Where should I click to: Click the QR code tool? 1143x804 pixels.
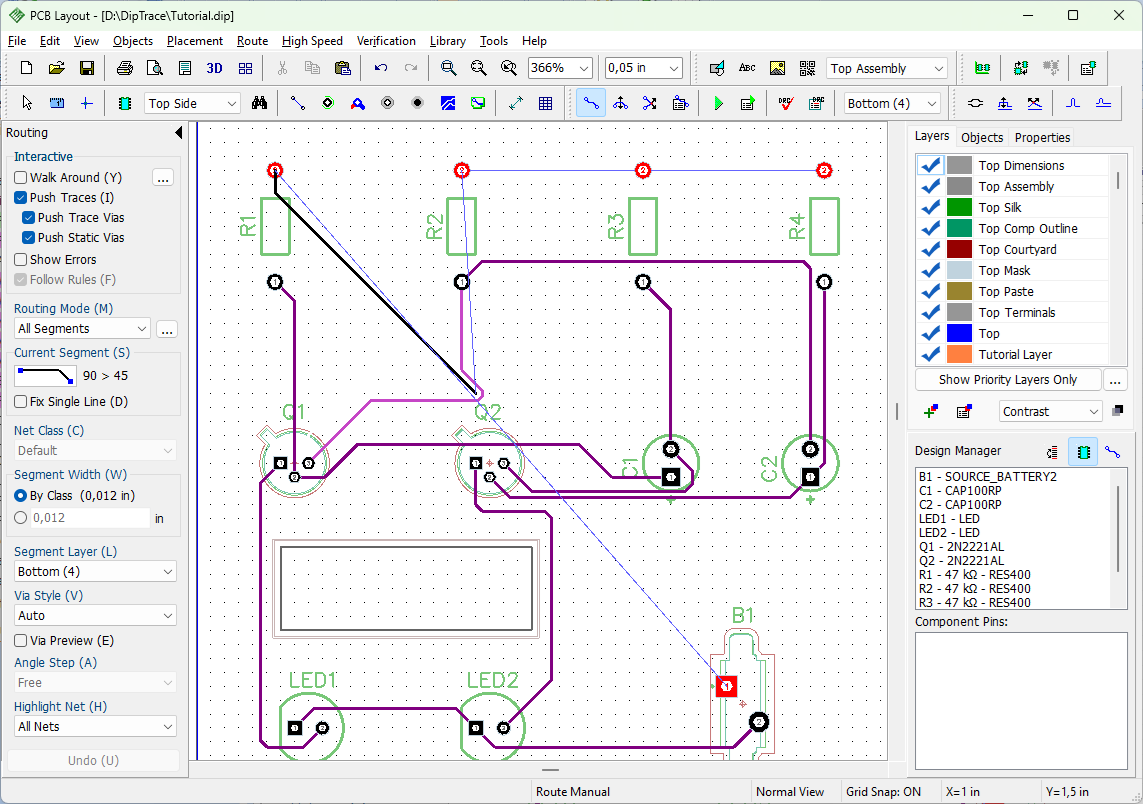(x=807, y=68)
